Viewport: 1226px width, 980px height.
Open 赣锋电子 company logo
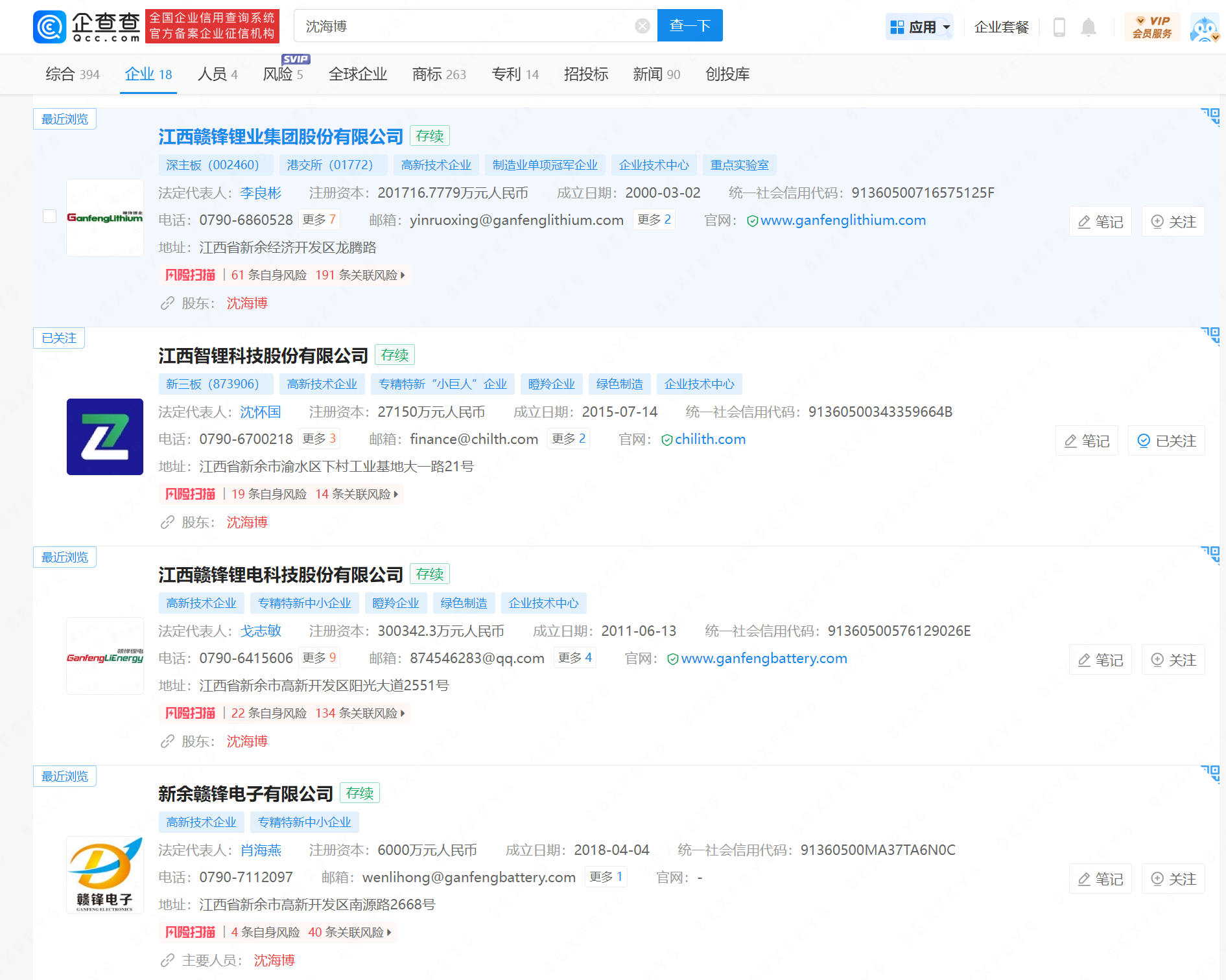point(105,875)
